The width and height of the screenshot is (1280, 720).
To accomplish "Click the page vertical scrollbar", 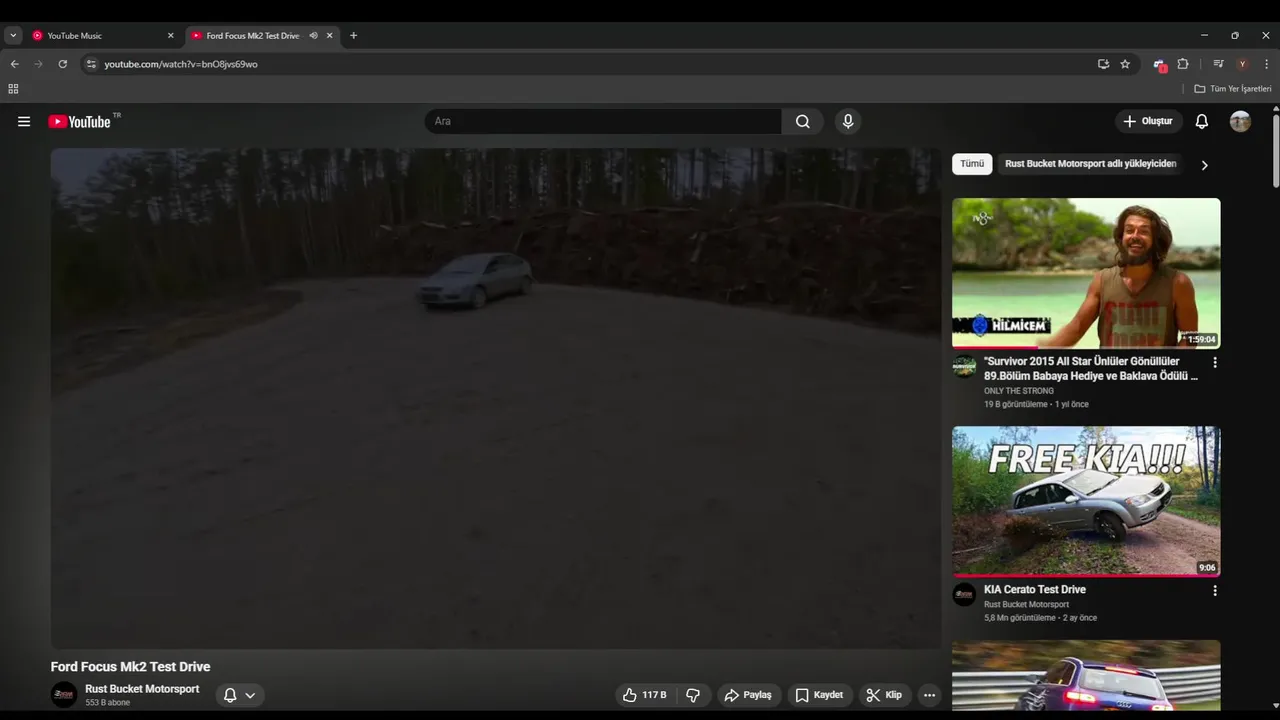I will pyautogui.click(x=1275, y=150).
